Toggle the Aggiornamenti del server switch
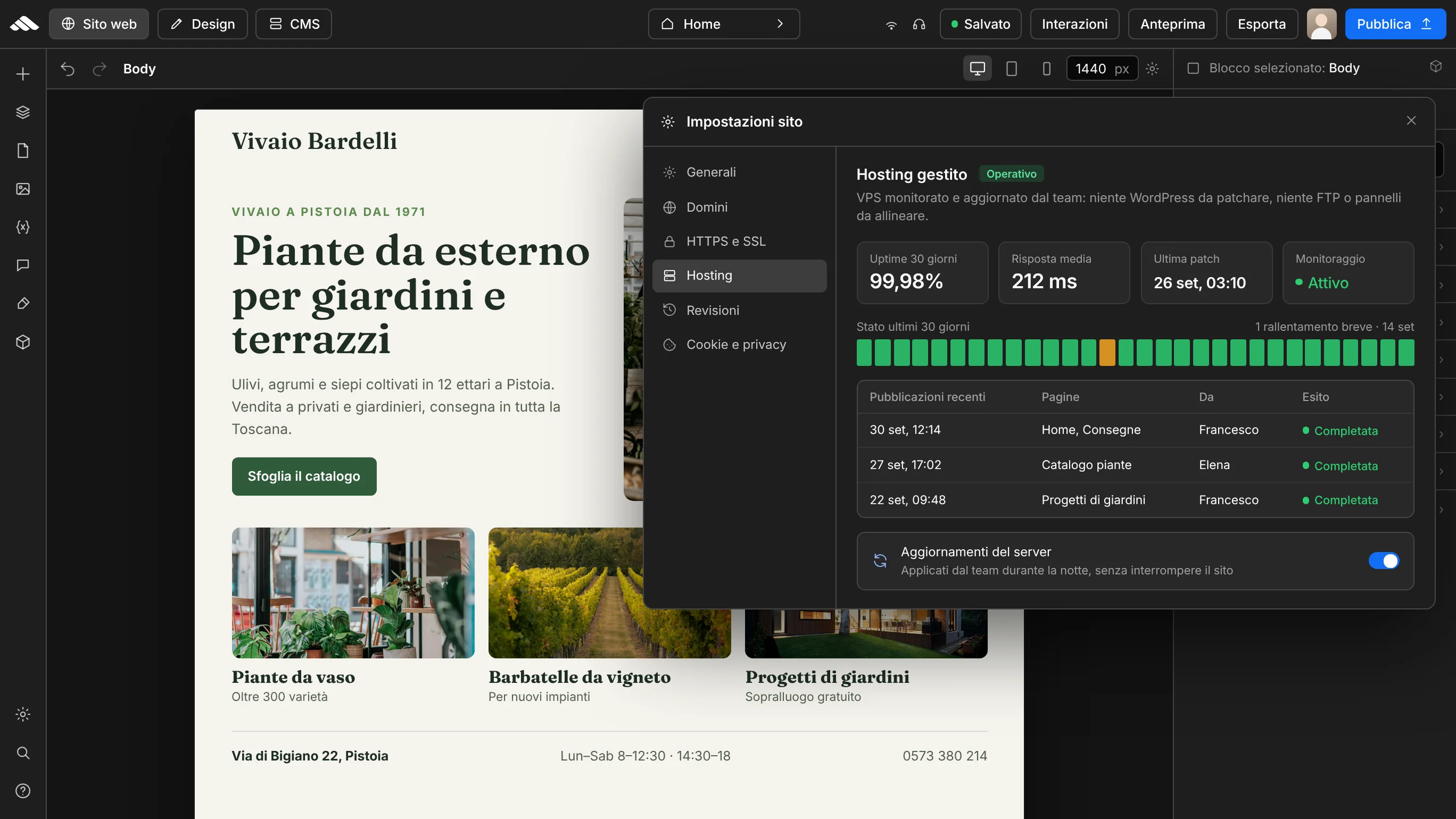This screenshot has width=1456, height=819. pos(1383,561)
